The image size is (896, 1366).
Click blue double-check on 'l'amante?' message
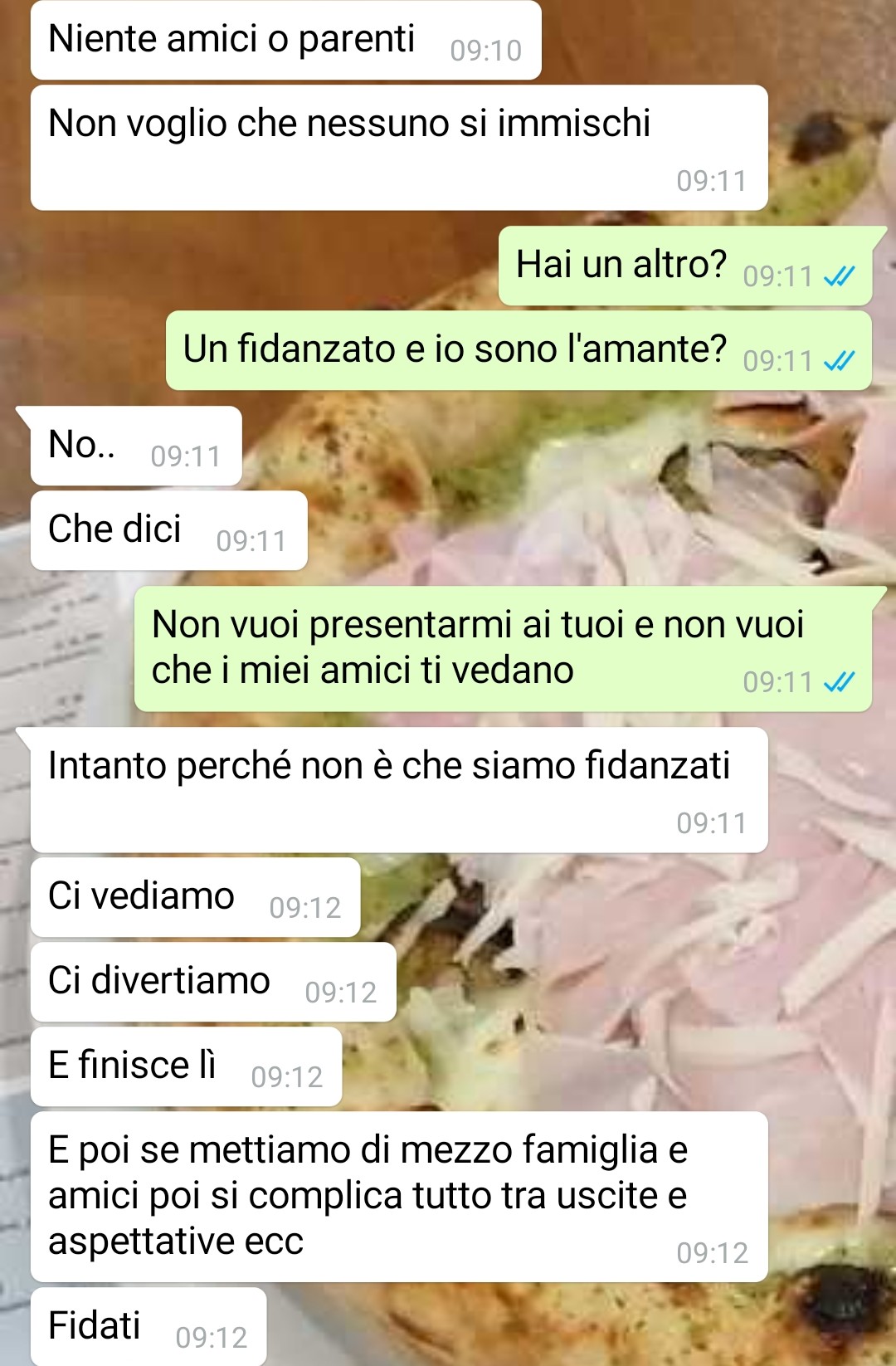[x=839, y=361]
